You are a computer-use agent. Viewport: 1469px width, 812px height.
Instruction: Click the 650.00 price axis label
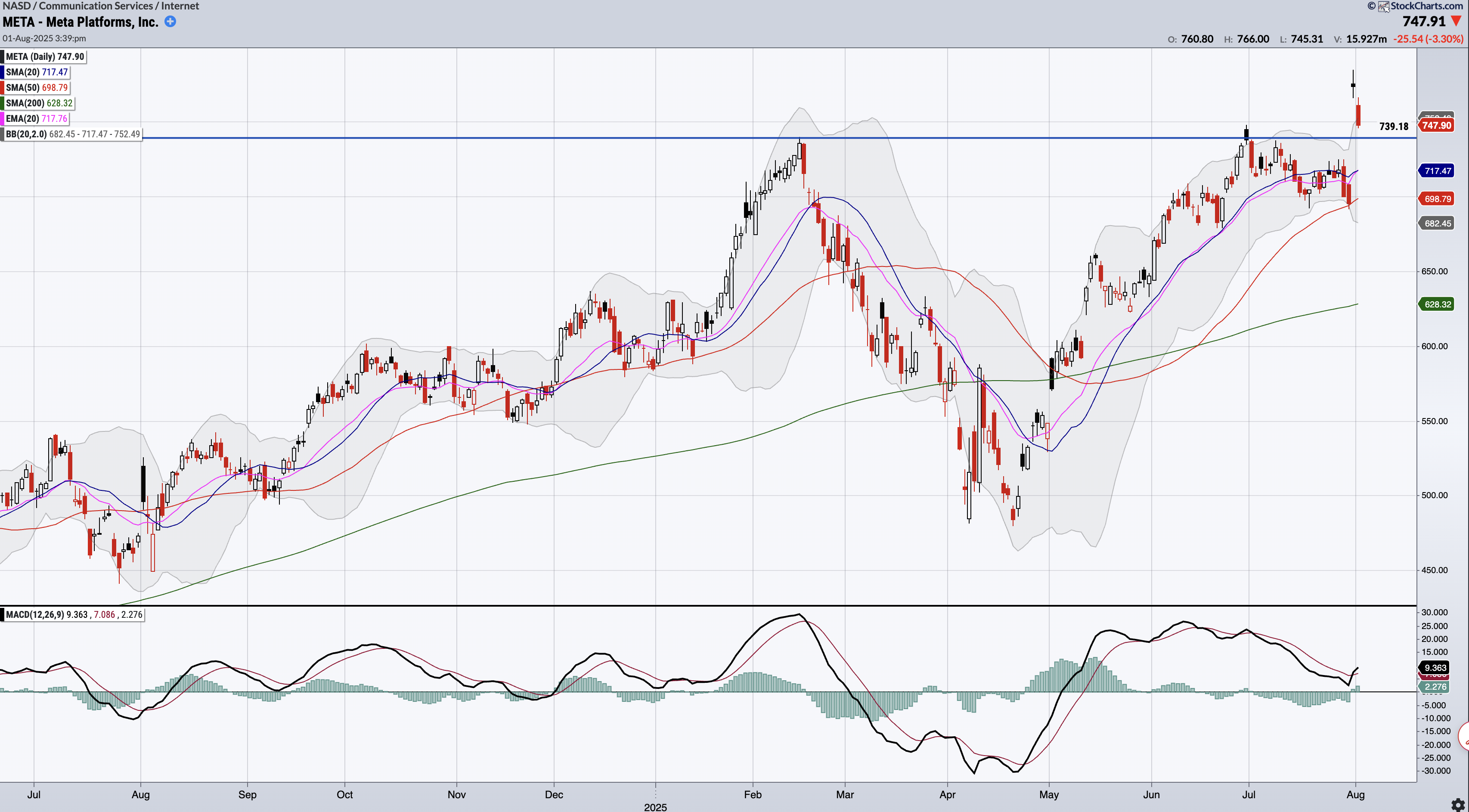(x=1434, y=271)
